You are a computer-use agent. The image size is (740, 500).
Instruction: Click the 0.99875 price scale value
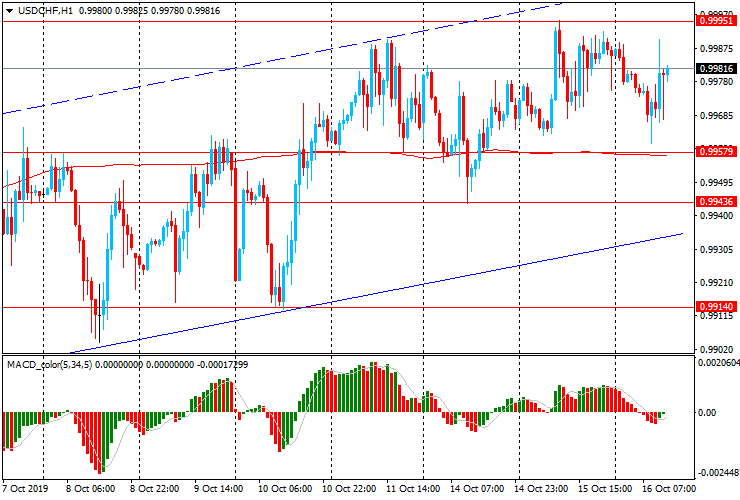point(717,49)
